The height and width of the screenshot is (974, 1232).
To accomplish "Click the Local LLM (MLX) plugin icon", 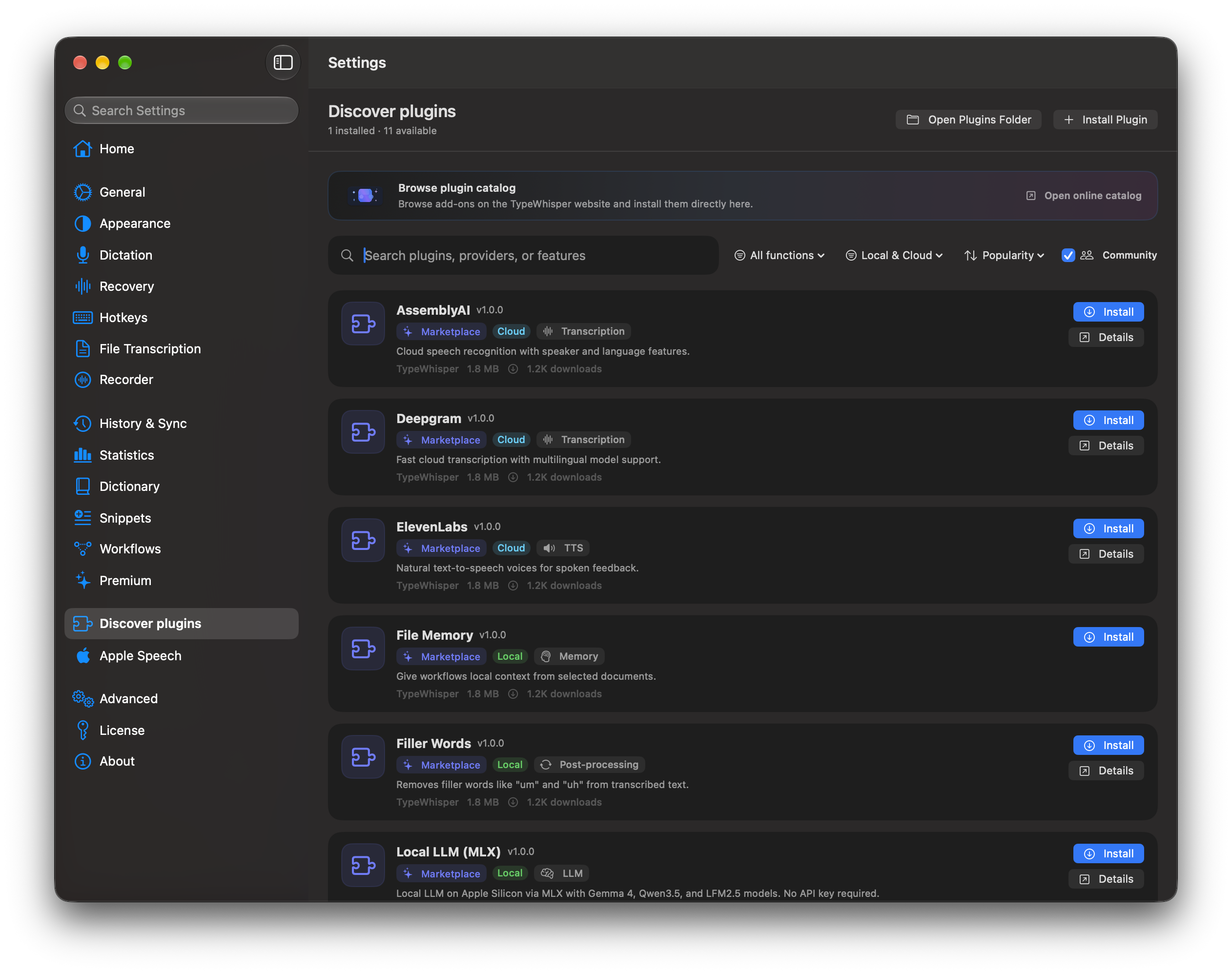I will pyautogui.click(x=363, y=865).
